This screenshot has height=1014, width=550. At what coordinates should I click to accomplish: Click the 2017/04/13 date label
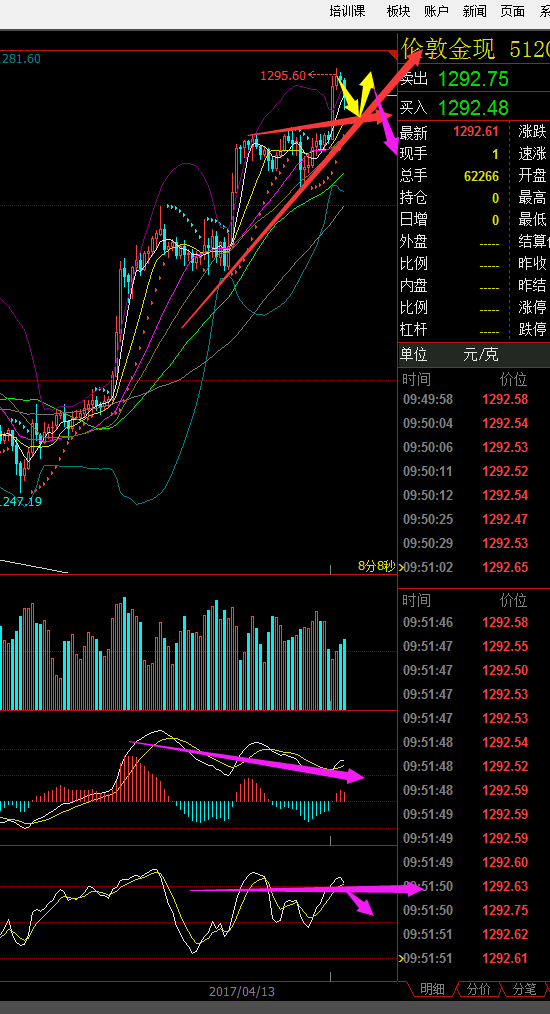pos(243,991)
